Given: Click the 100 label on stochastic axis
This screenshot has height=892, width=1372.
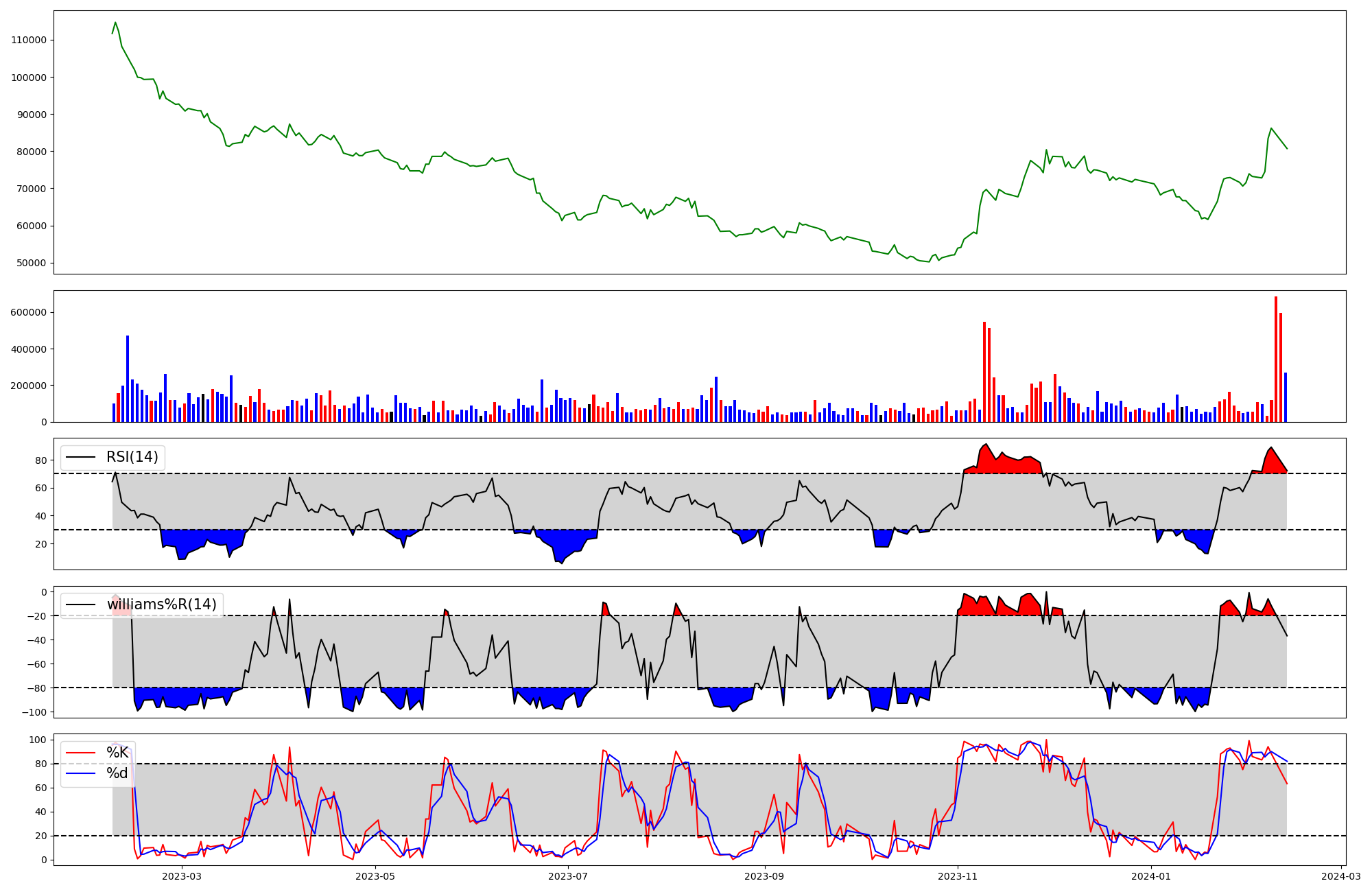Looking at the screenshot, I should pyautogui.click(x=38, y=740).
